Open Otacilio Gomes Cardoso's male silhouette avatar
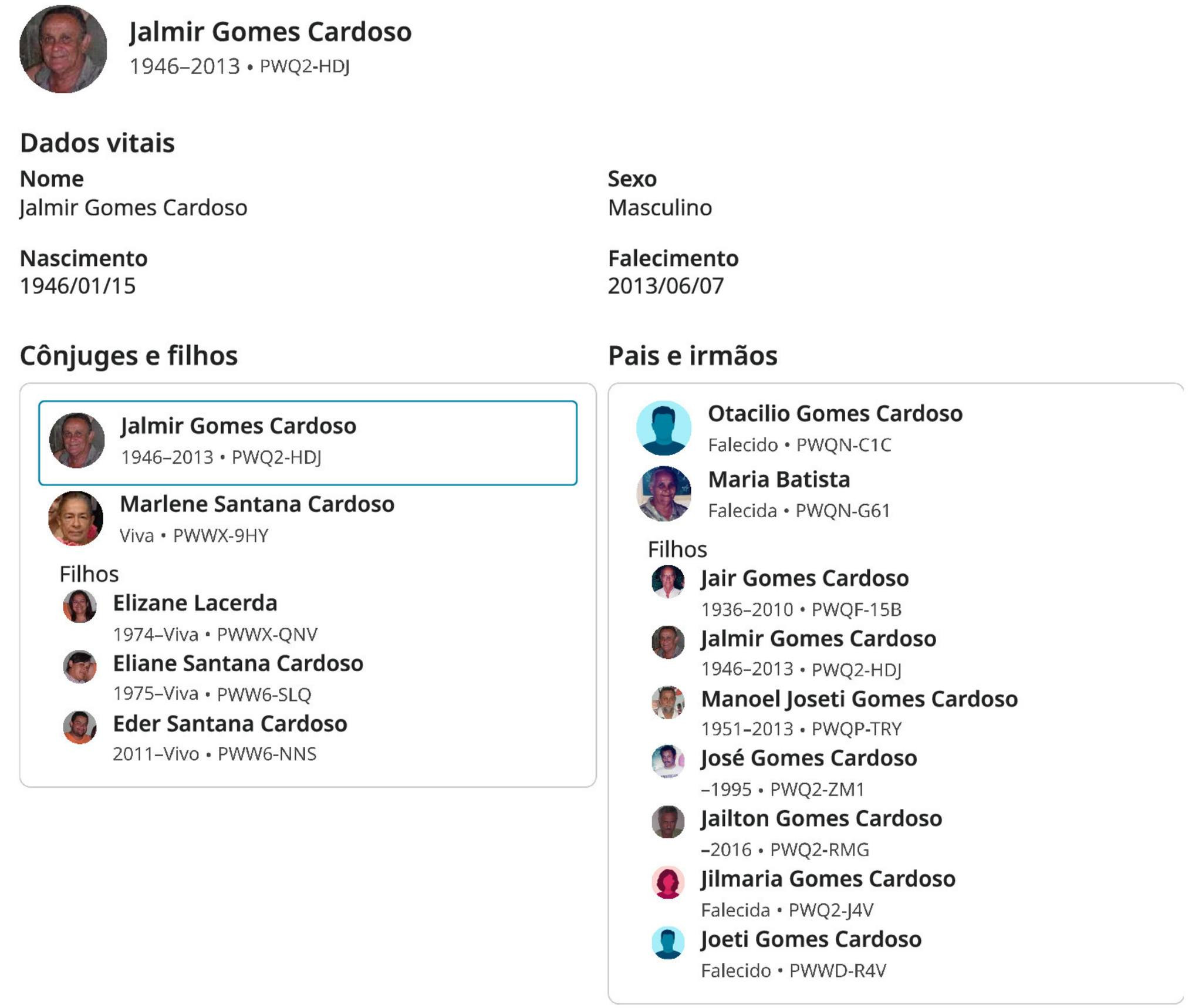Image resolution: width=1202 pixels, height=1008 pixels. [664, 428]
